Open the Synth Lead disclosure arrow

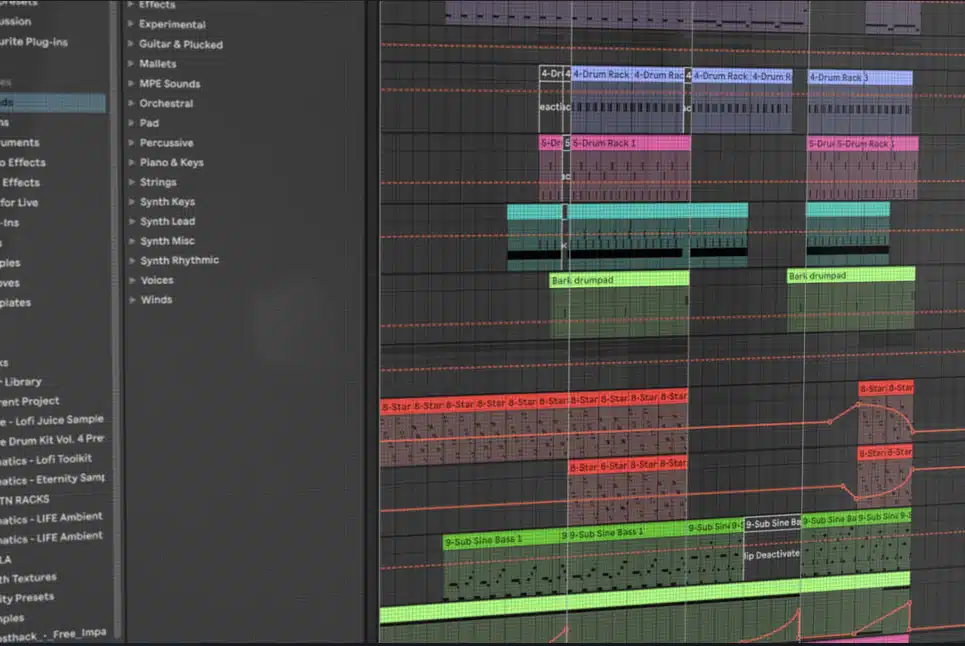pyautogui.click(x=131, y=221)
